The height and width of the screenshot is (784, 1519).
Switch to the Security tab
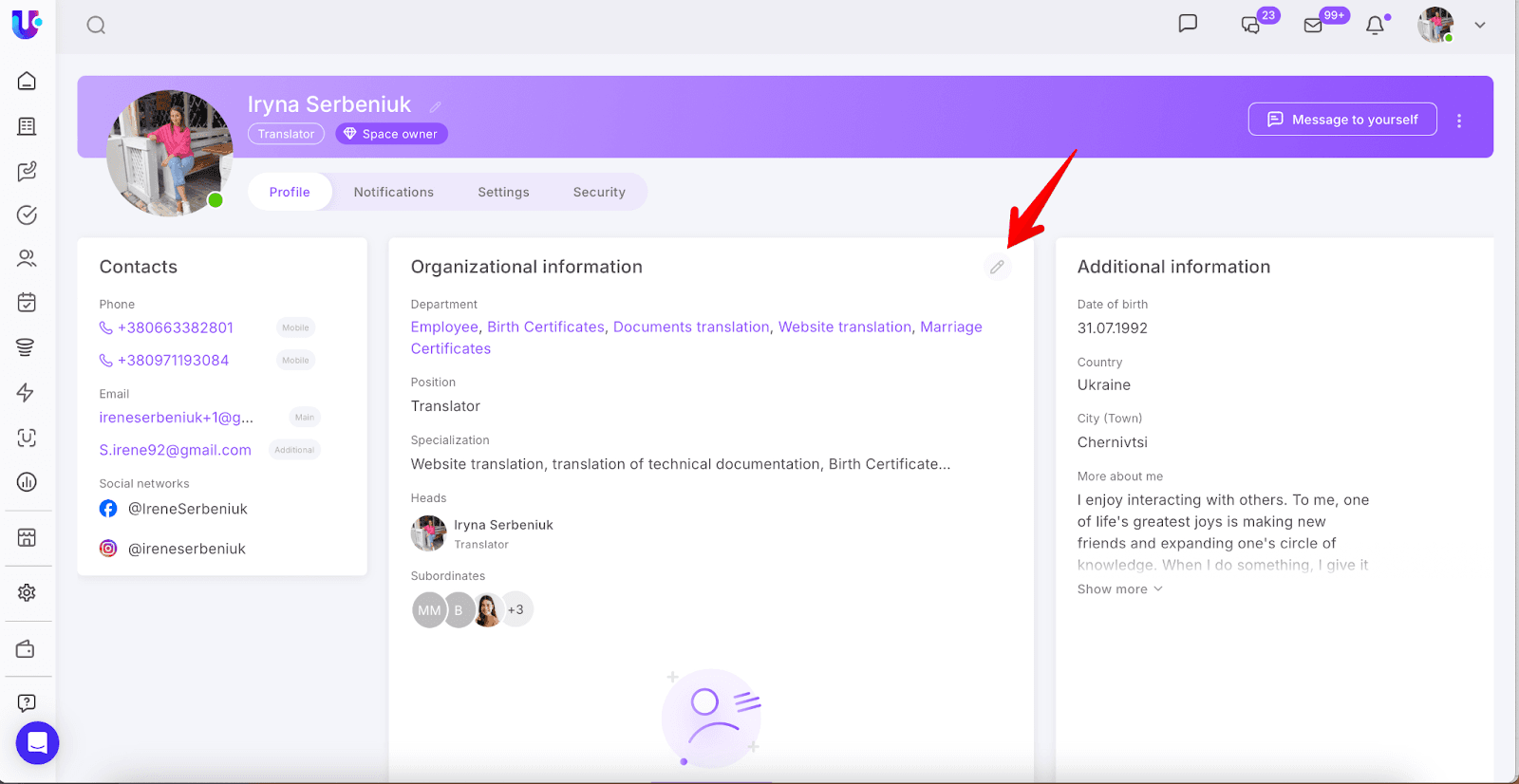click(599, 192)
